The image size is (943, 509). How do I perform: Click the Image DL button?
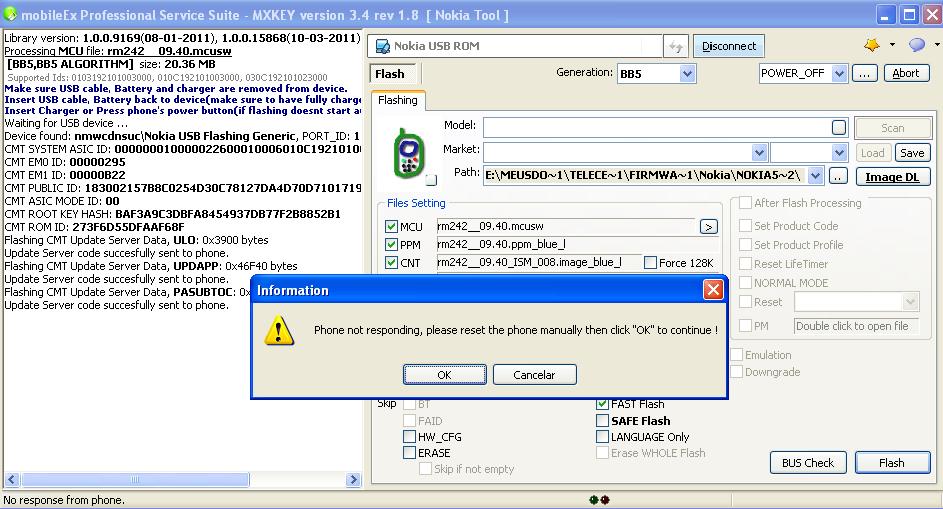(892, 177)
